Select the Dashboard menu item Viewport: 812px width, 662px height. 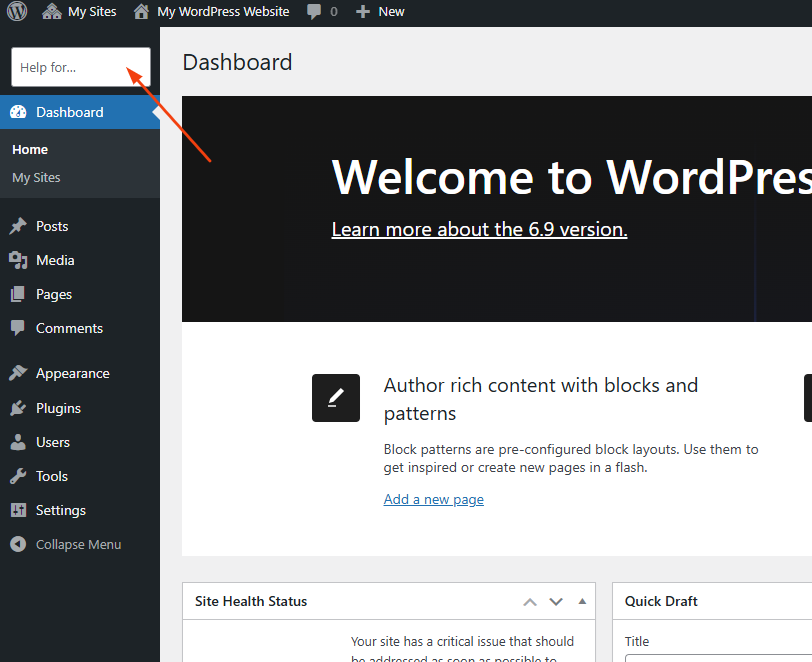coord(80,112)
